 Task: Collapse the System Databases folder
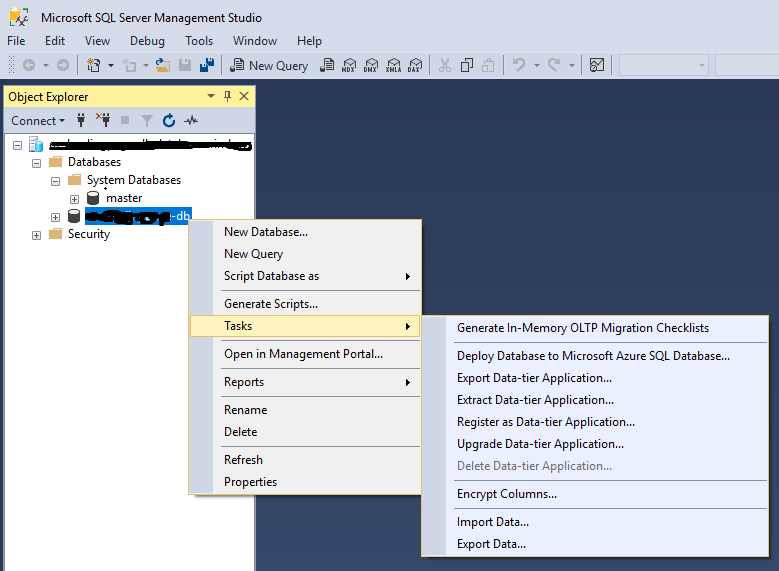[55, 181]
